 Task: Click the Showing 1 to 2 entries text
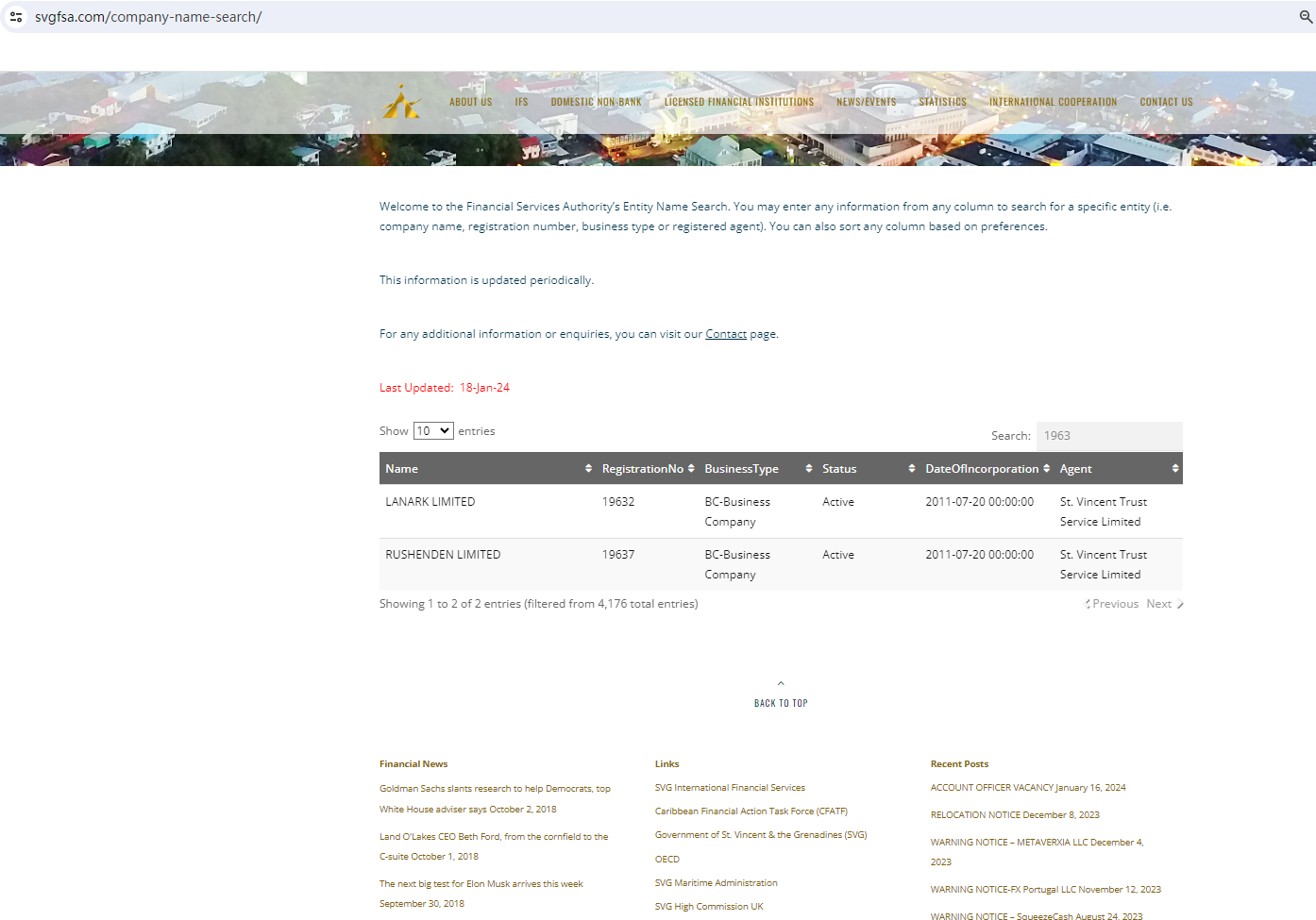point(539,604)
